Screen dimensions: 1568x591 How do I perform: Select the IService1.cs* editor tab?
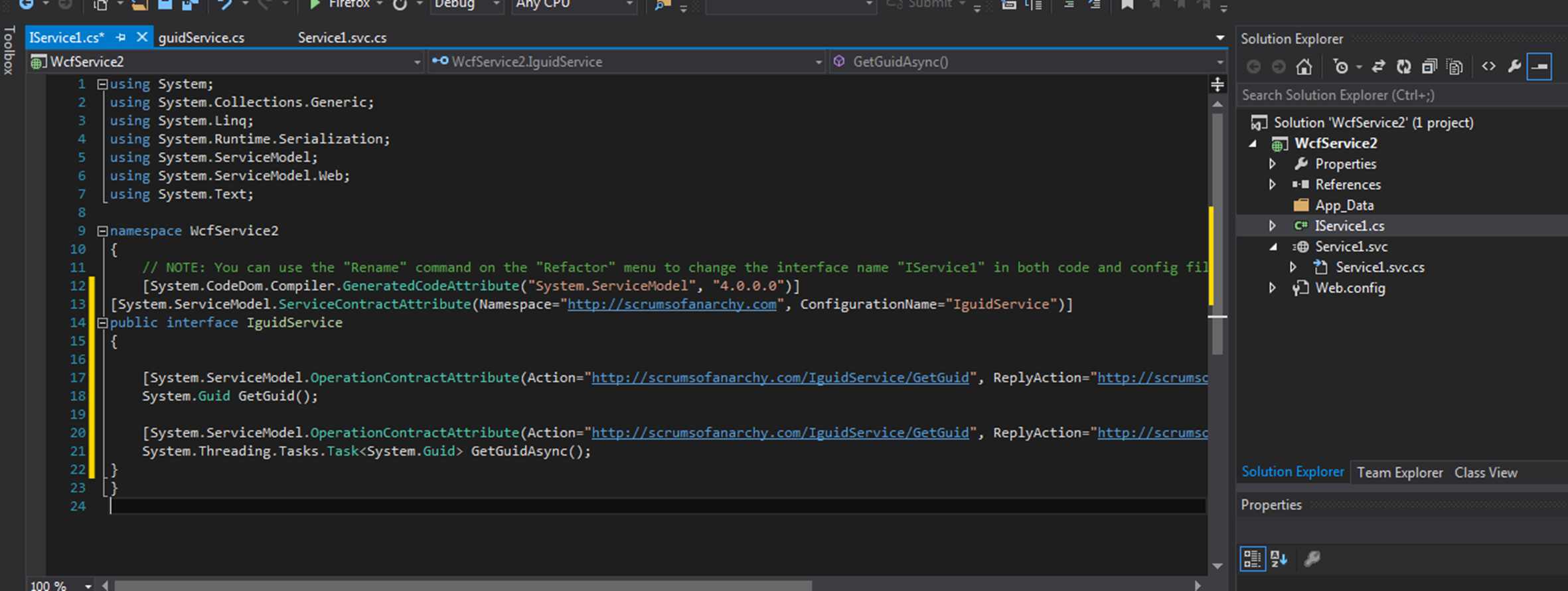(x=66, y=38)
